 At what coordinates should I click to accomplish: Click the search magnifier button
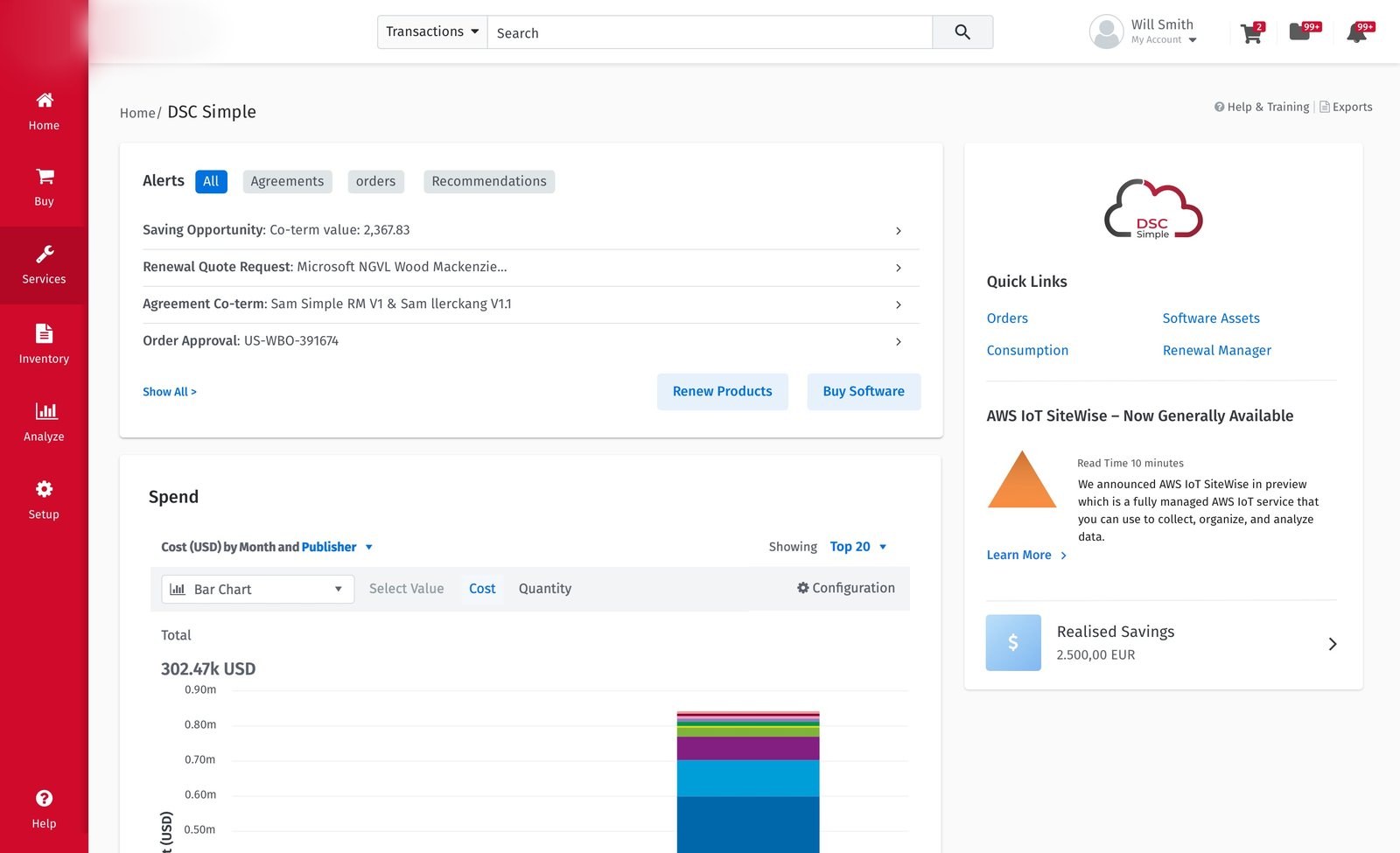click(962, 32)
